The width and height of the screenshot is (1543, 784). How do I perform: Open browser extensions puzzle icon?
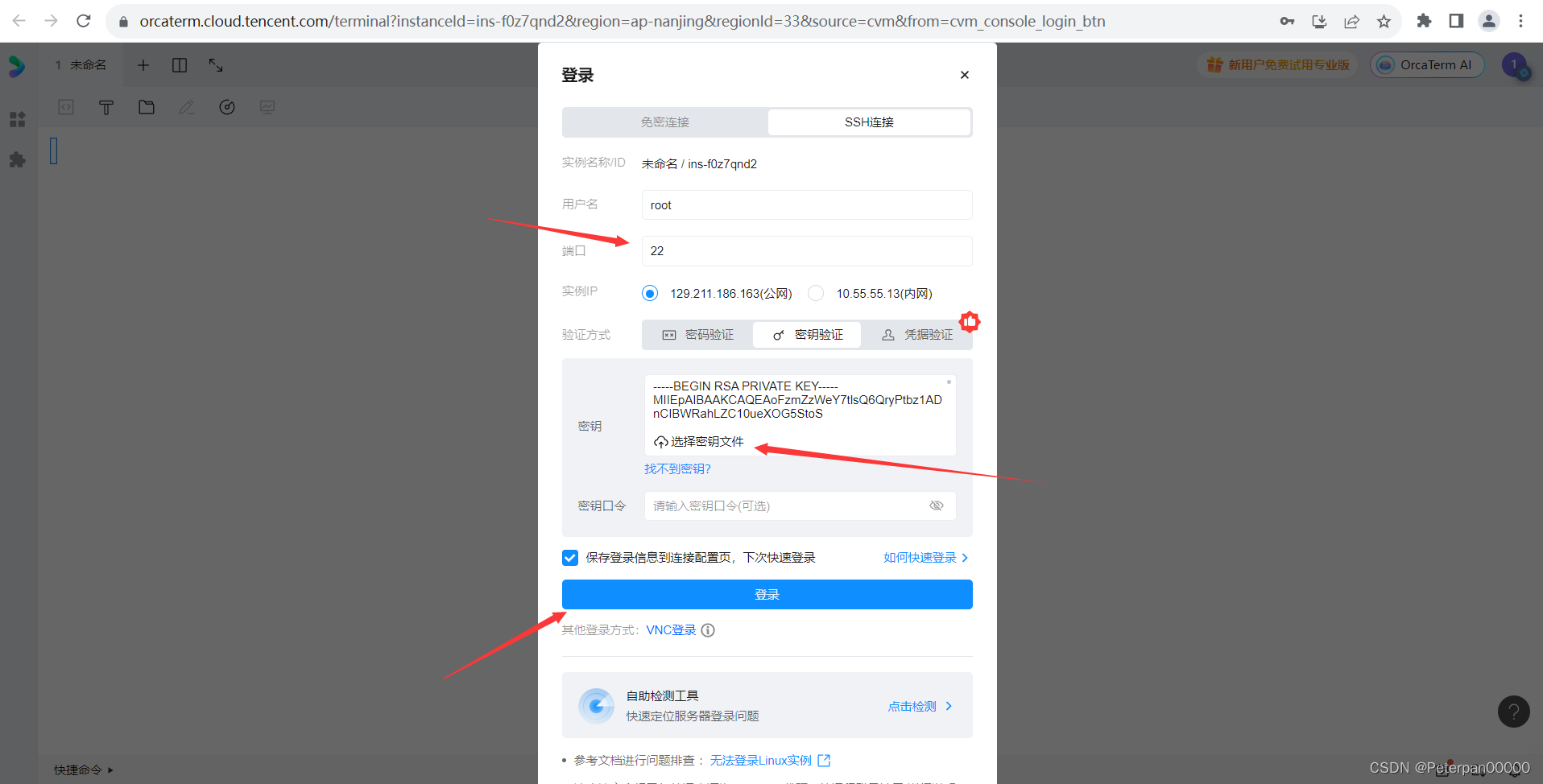pyautogui.click(x=1424, y=21)
